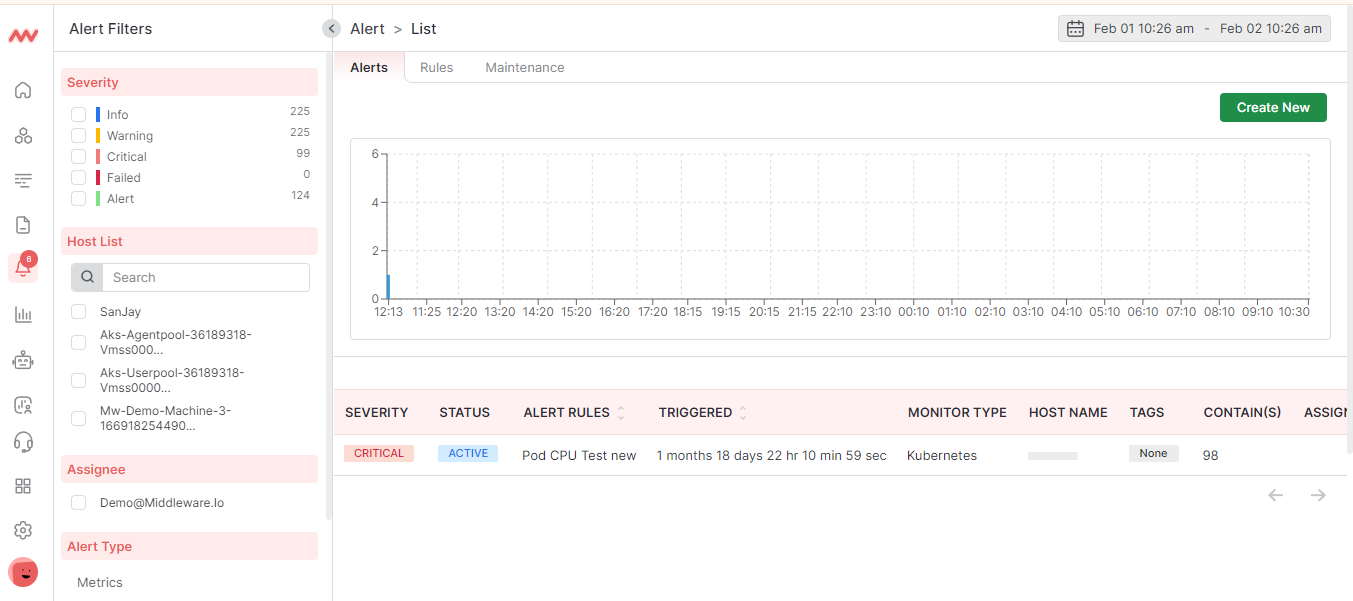The image size is (1353, 601).
Task: Switch to the Rules tab
Action: click(436, 67)
